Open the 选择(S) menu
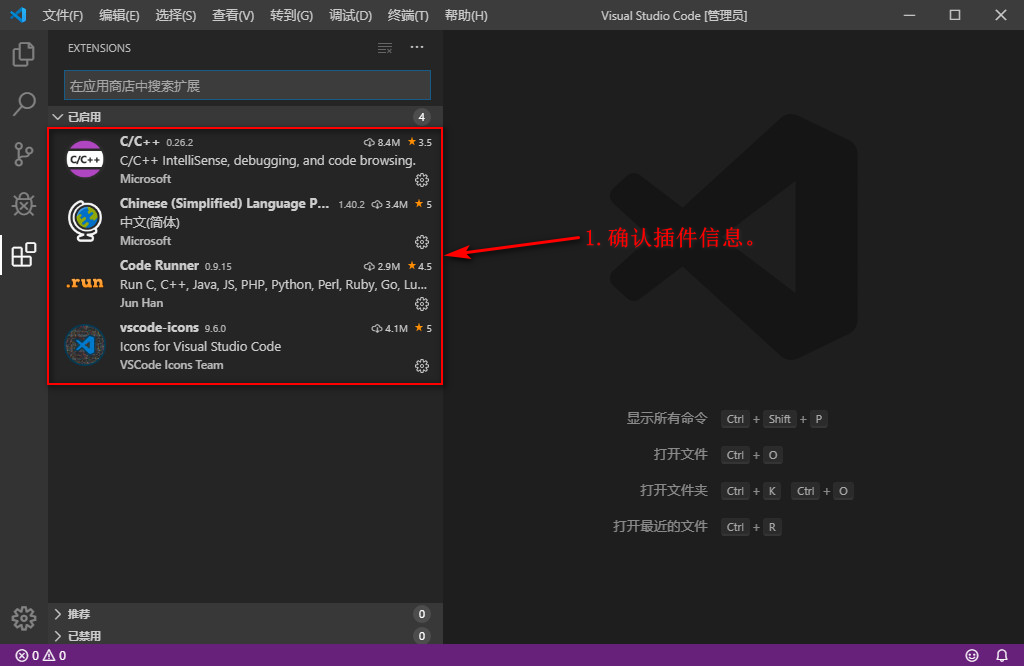Viewport: 1024px width, 666px height. (x=176, y=15)
